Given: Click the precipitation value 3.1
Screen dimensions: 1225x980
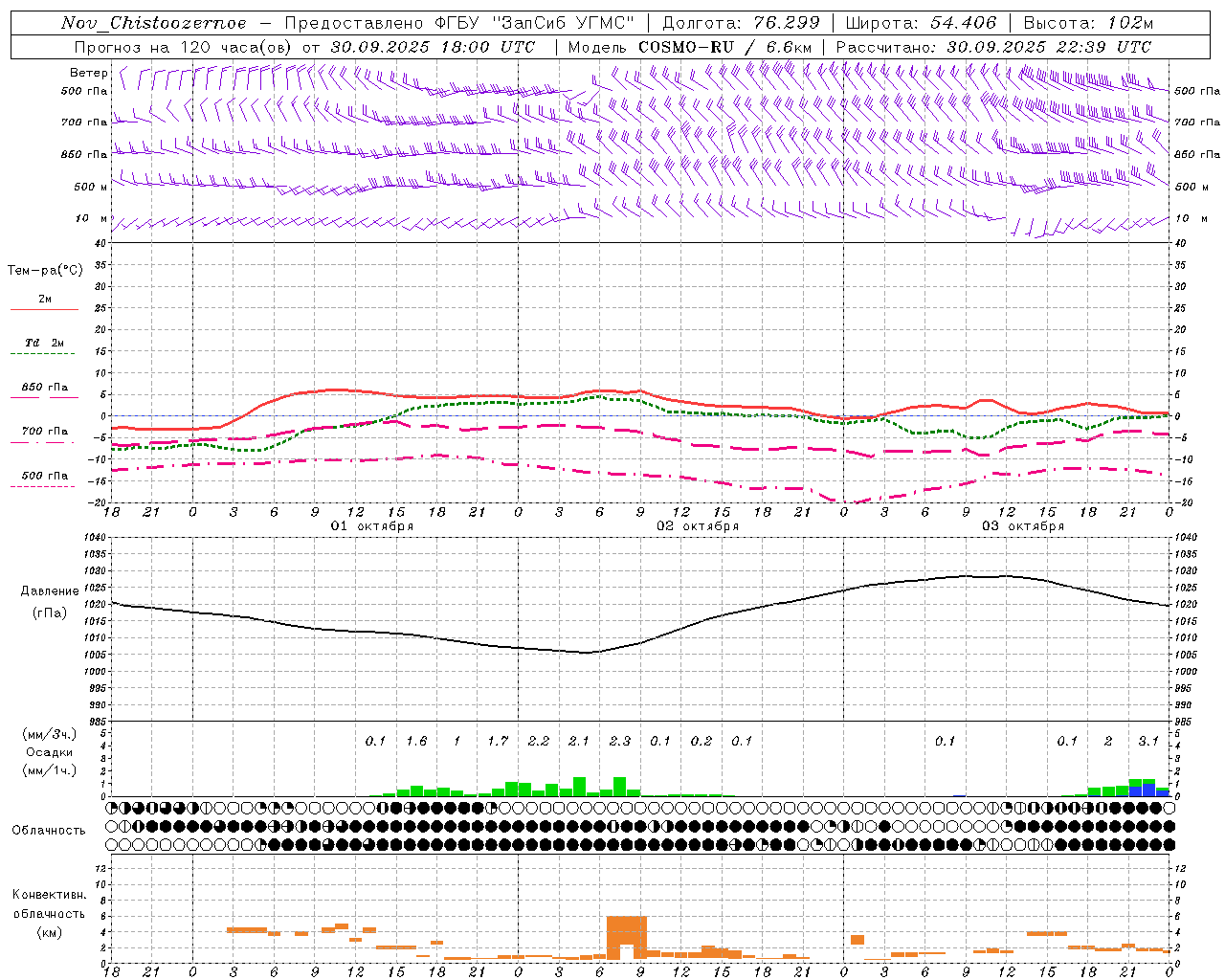Looking at the screenshot, I should pyautogui.click(x=1148, y=741).
